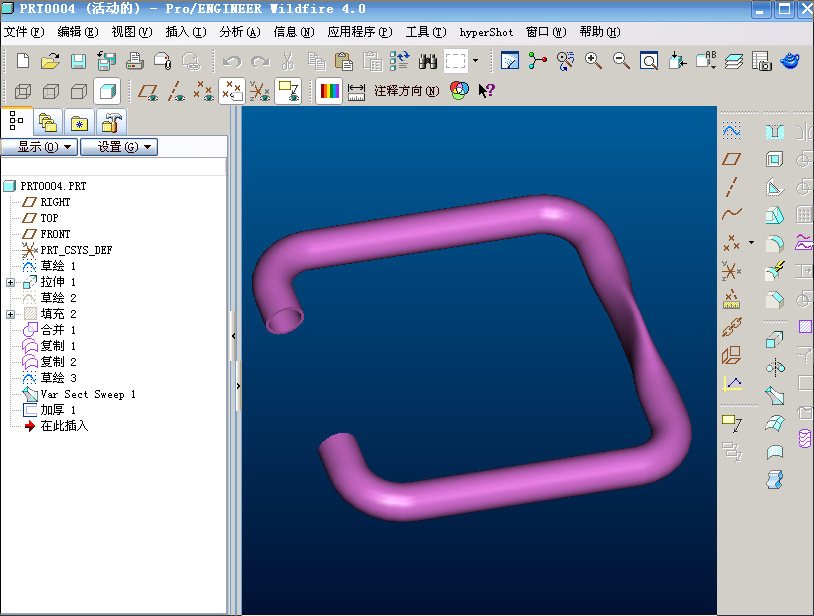This screenshot has width=814, height=616.
Task: Expand the 填充 2 feature node
Action: pos(10,314)
